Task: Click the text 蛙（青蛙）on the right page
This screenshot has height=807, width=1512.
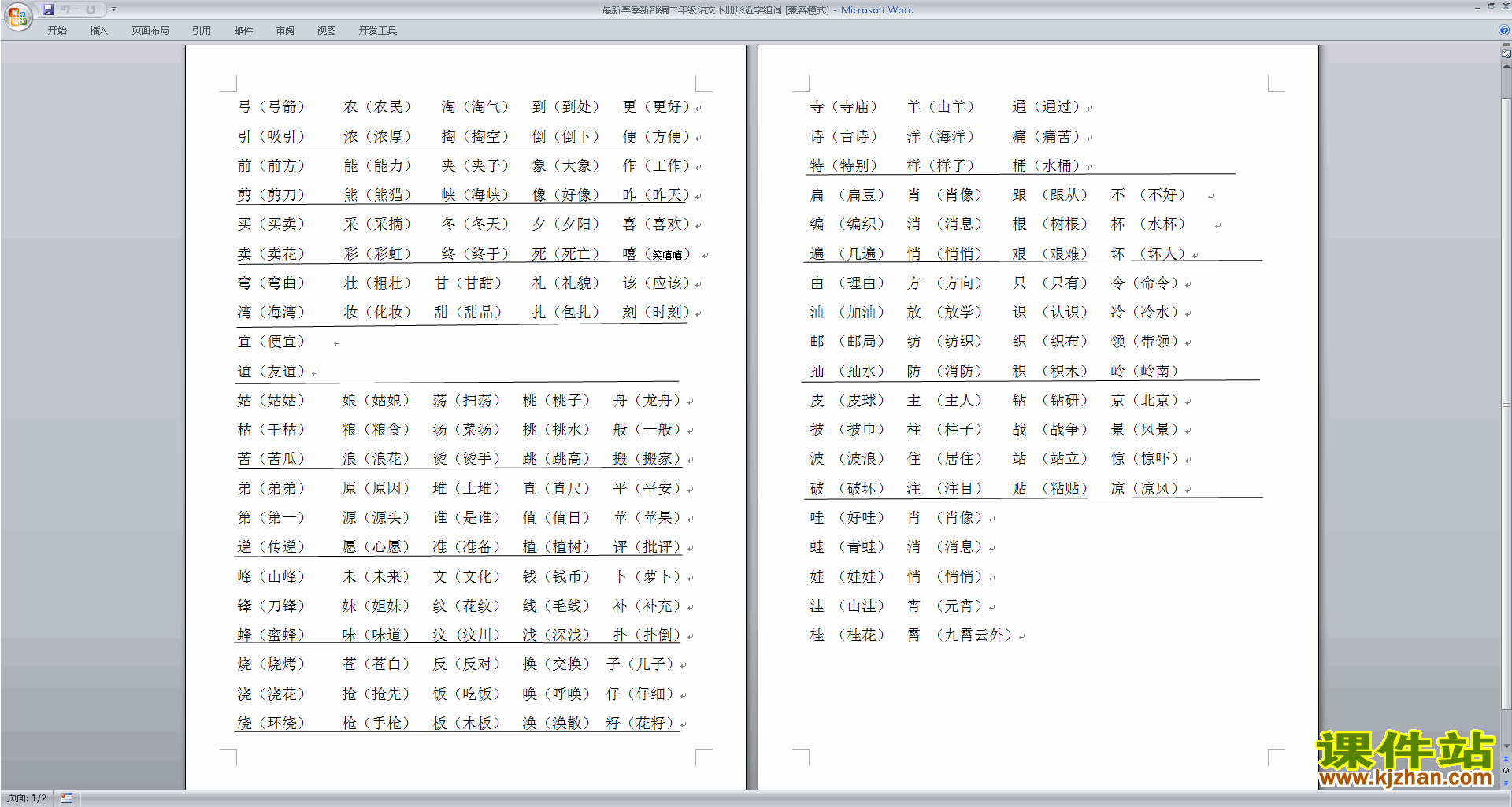Action: click(847, 547)
